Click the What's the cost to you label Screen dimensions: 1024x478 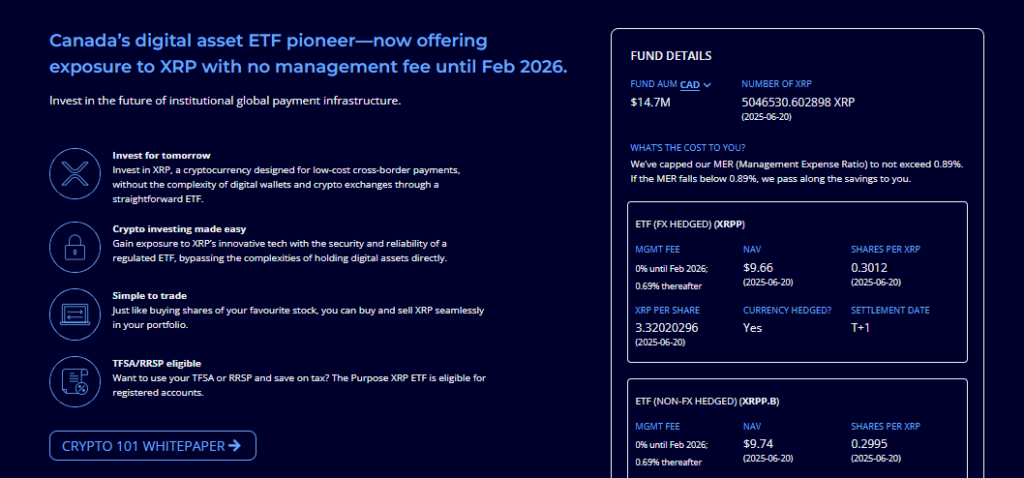[x=688, y=148]
